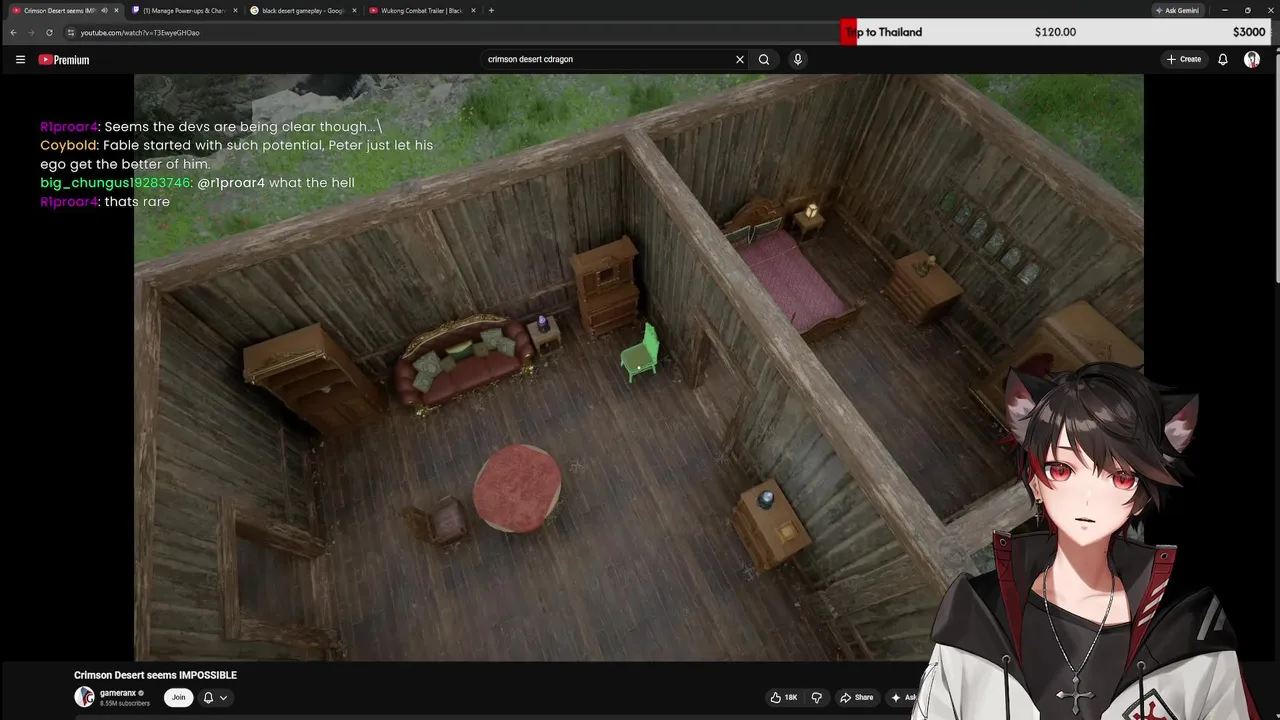
Task: Go forward in browser history
Action: [31, 32]
